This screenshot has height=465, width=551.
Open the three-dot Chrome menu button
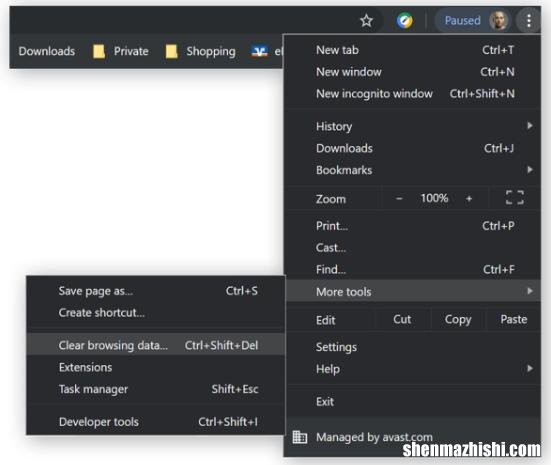(529, 21)
